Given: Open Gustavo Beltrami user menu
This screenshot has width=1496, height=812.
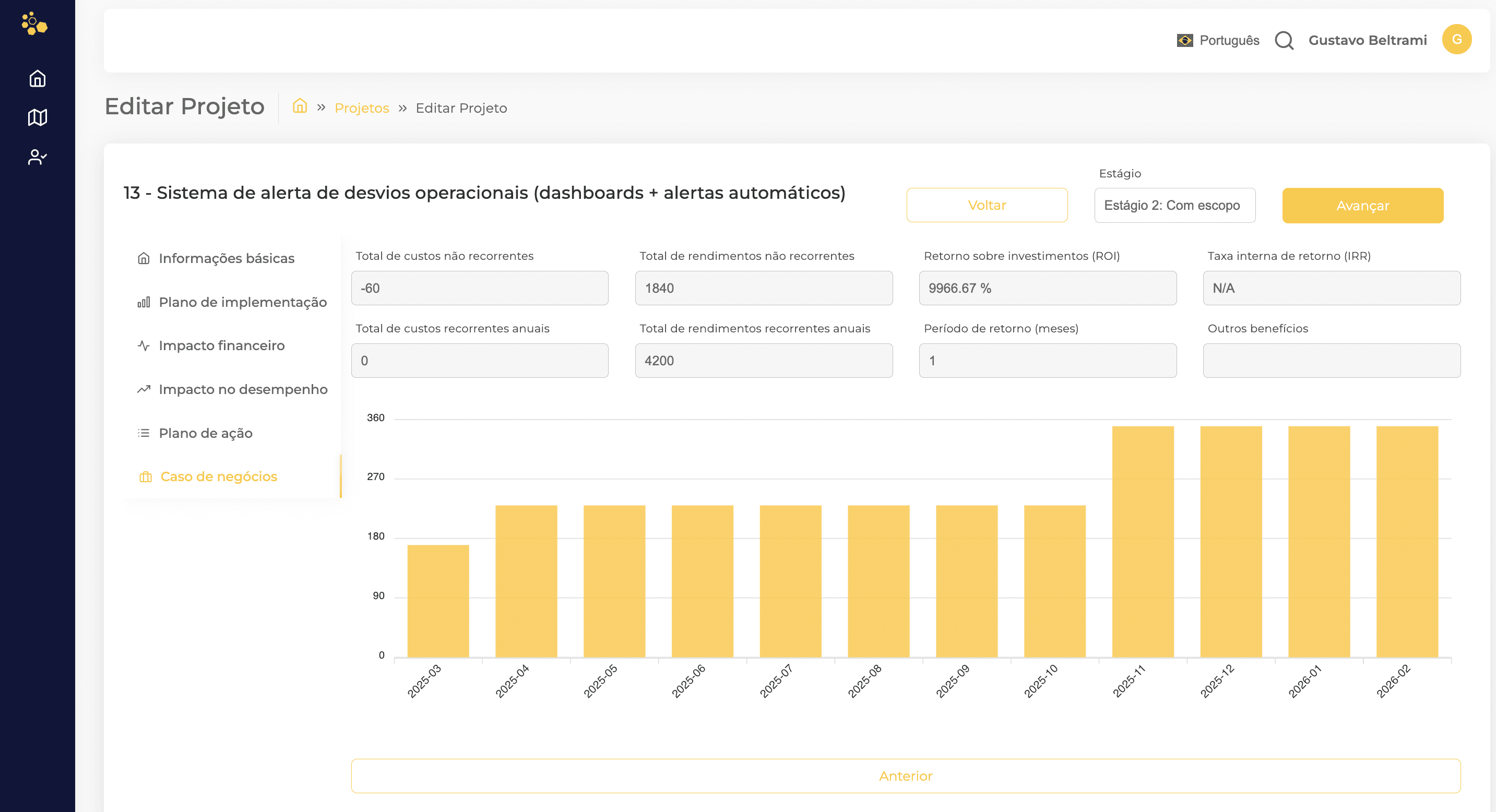Looking at the screenshot, I should pyautogui.click(x=1367, y=40).
